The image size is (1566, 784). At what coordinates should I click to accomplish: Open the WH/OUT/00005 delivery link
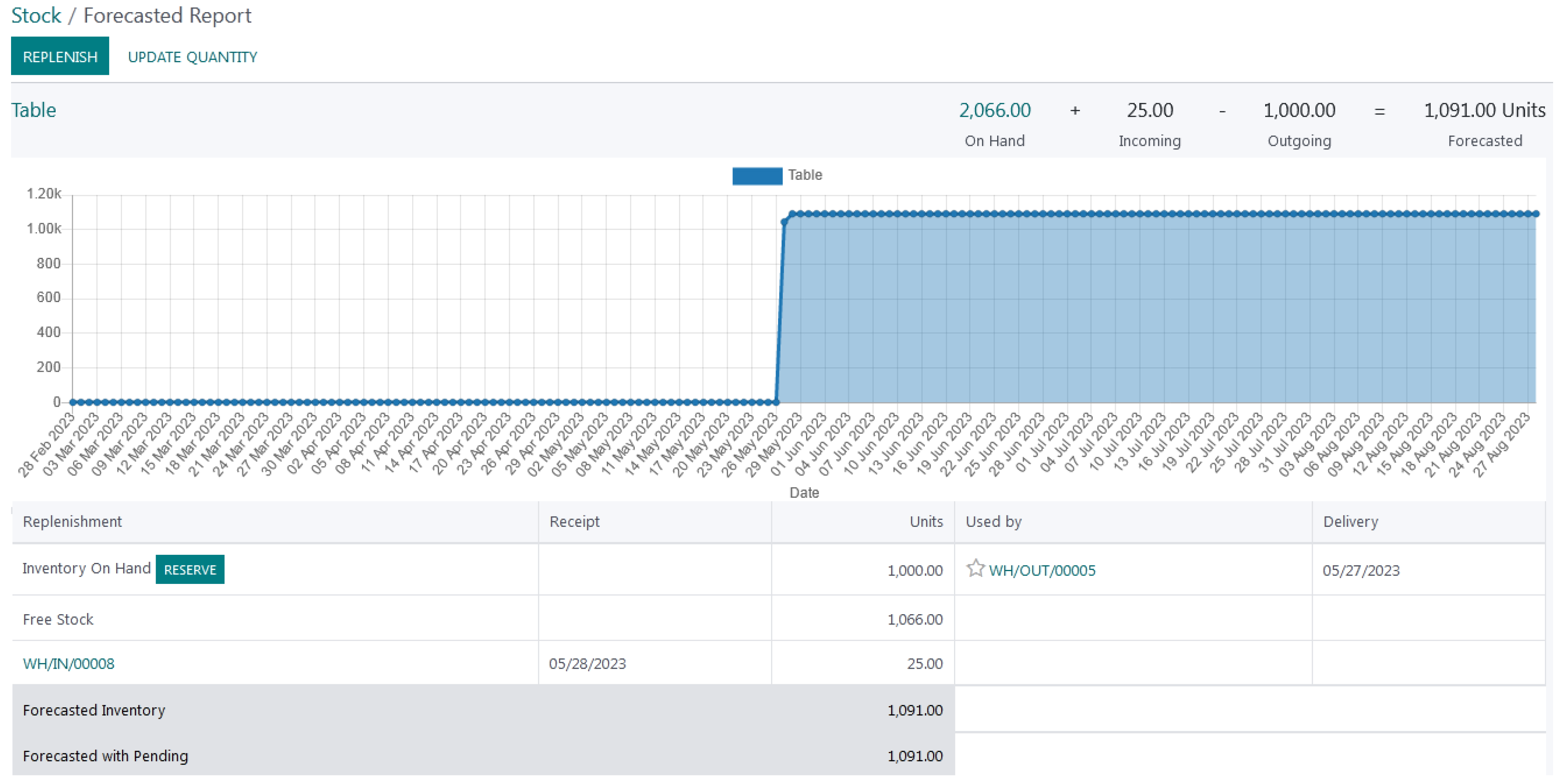tap(1042, 570)
